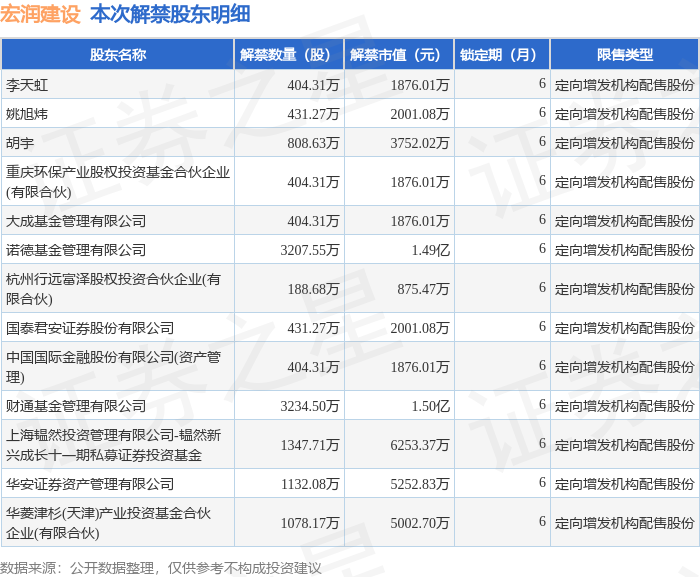This screenshot has width=700, height=577.
Task: Click the 本次解禁股东明细 heading
Action: tap(170, 14)
